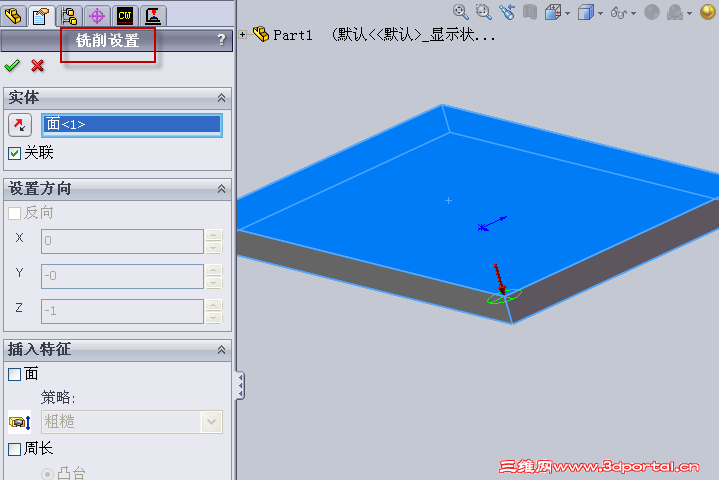Image resolution: width=719 pixels, height=480 pixels.
Task: Select the 面<1> entry in selection box
Action: (132, 124)
